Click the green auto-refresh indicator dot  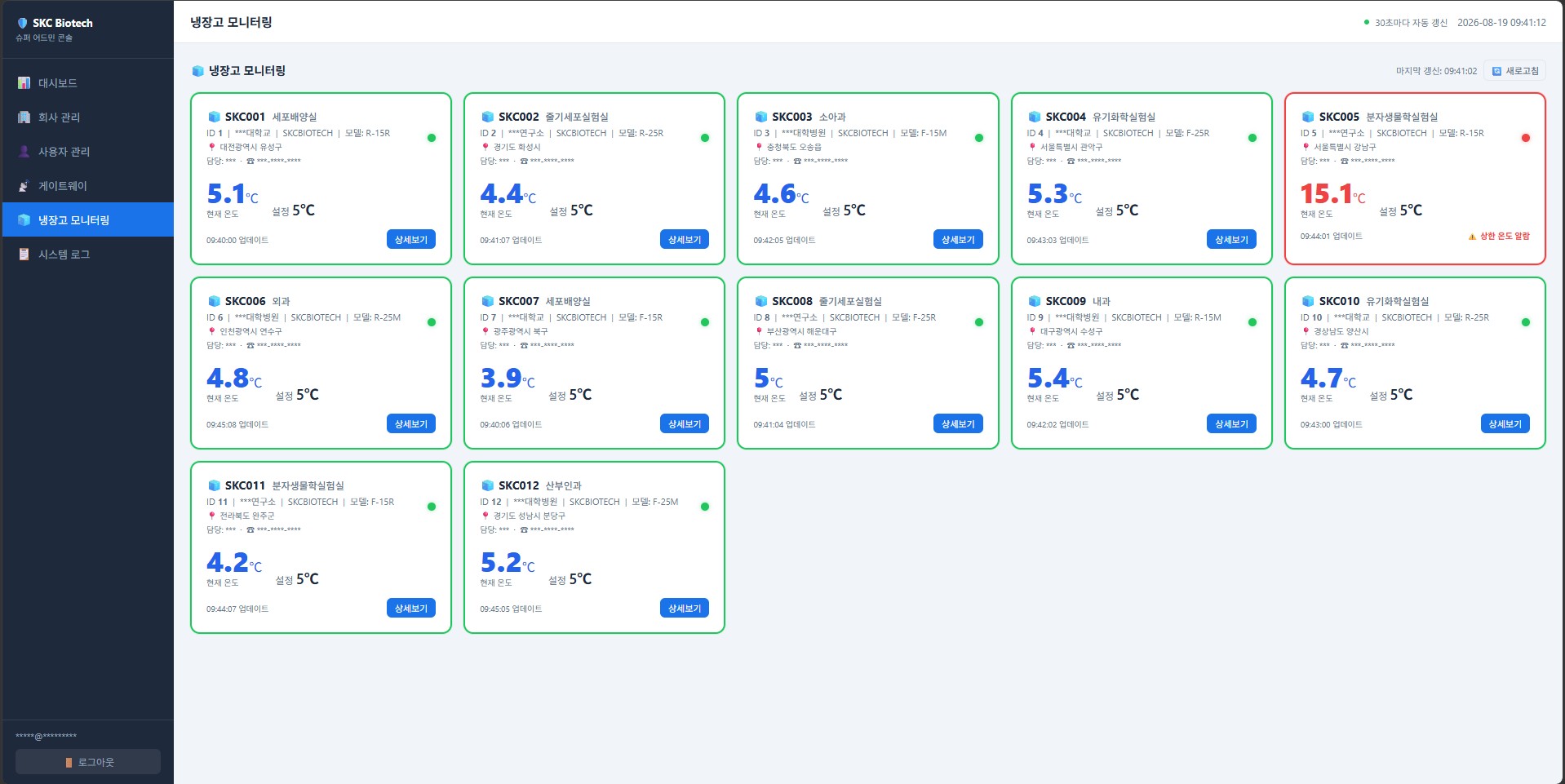(1367, 22)
